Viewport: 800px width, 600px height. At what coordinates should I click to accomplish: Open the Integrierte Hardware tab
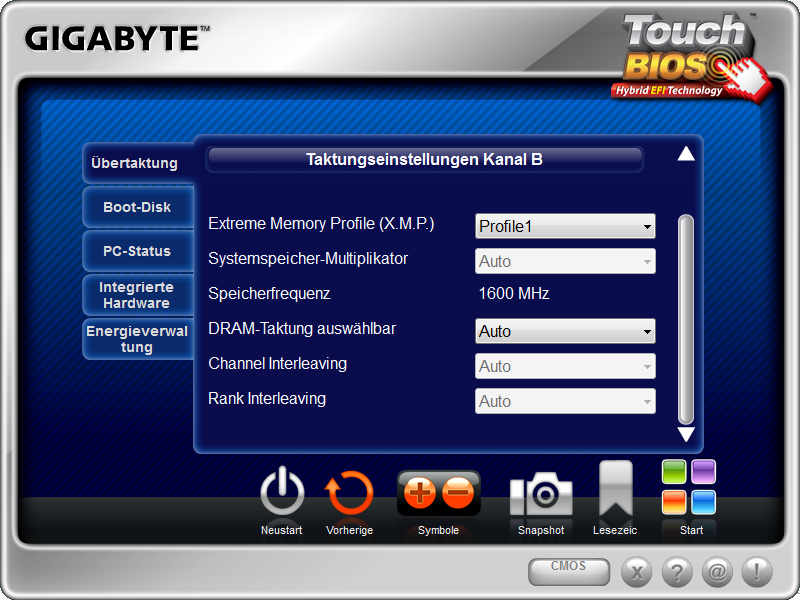point(138,295)
